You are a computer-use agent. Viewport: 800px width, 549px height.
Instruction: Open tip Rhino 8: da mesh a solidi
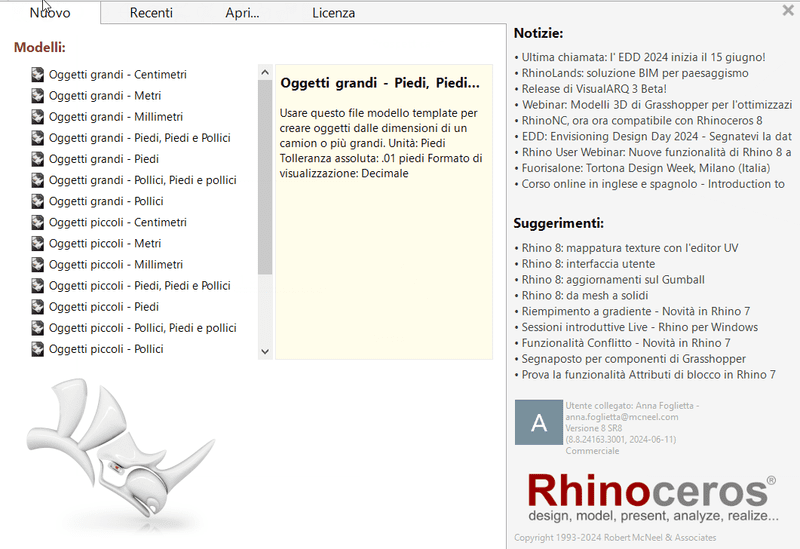(x=585, y=295)
